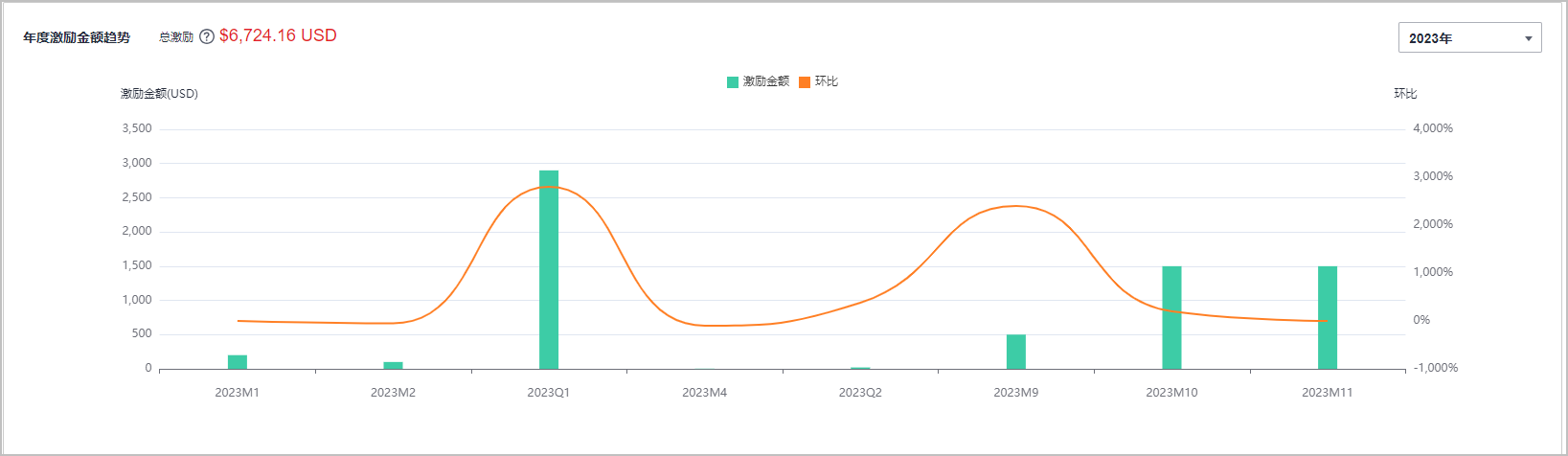Viewport: 1568px width, 456px height.
Task: Click the orange line peak at 2023Q1
Action: (549, 187)
